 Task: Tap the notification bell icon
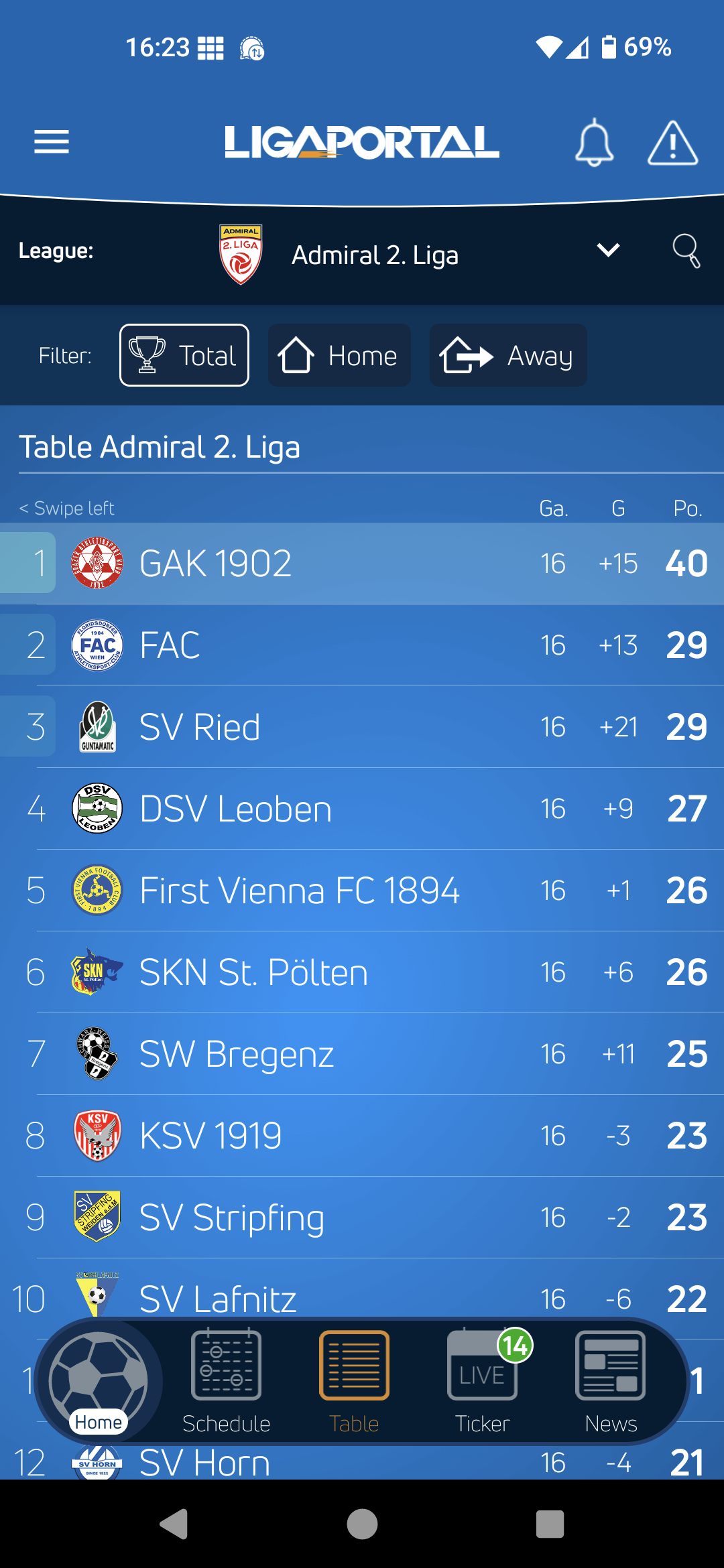(x=594, y=142)
